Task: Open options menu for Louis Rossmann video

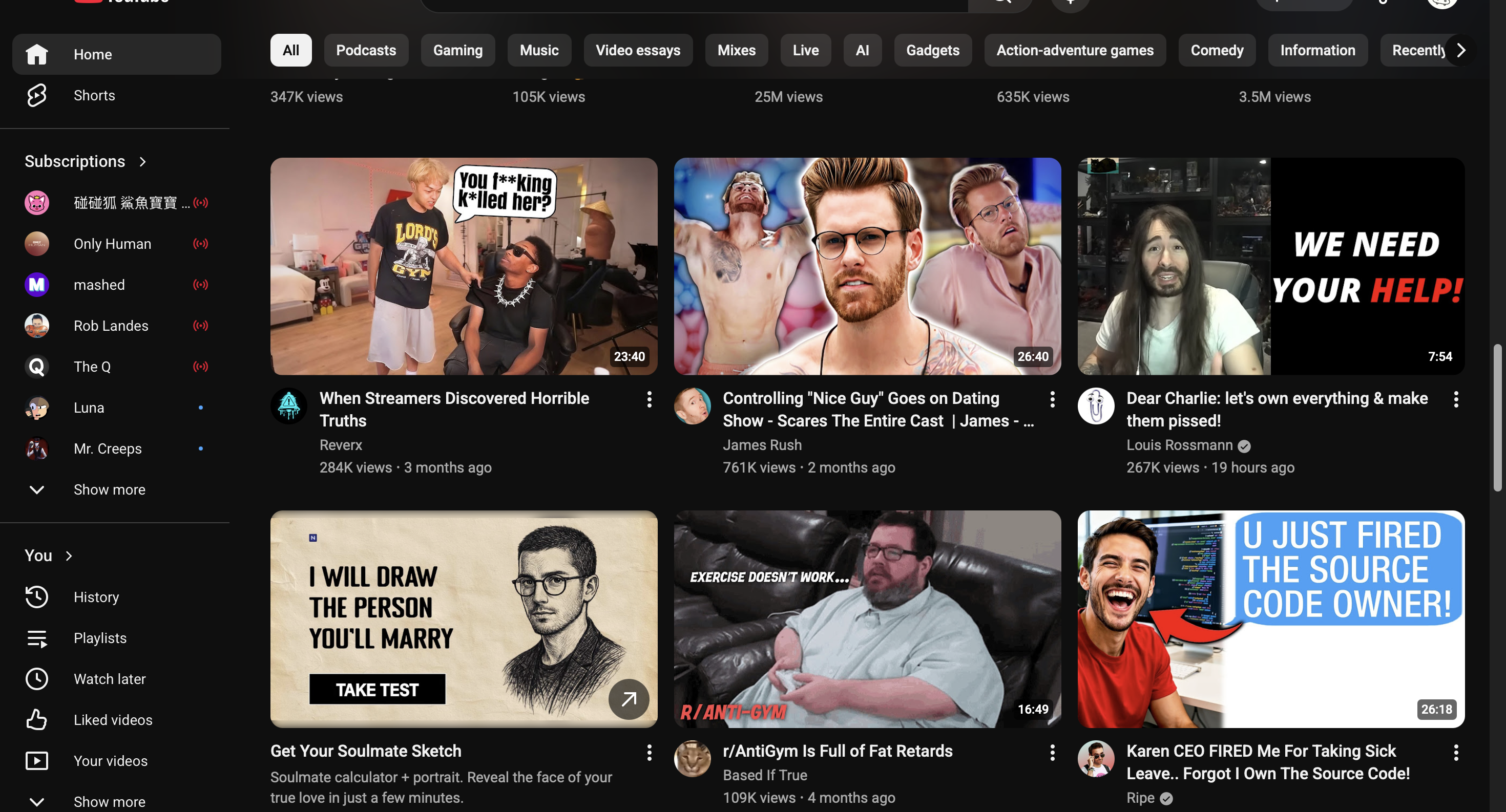Action: 1456,399
